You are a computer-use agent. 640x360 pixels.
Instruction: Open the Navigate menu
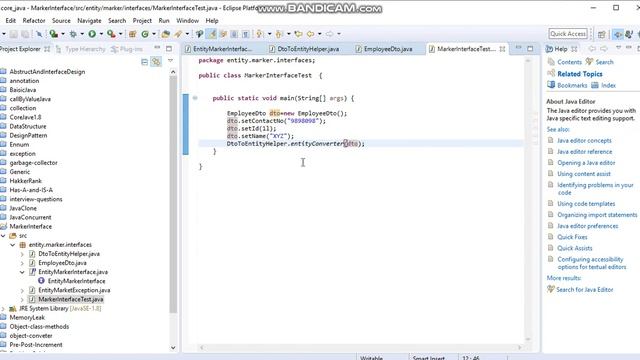click(89, 20)
